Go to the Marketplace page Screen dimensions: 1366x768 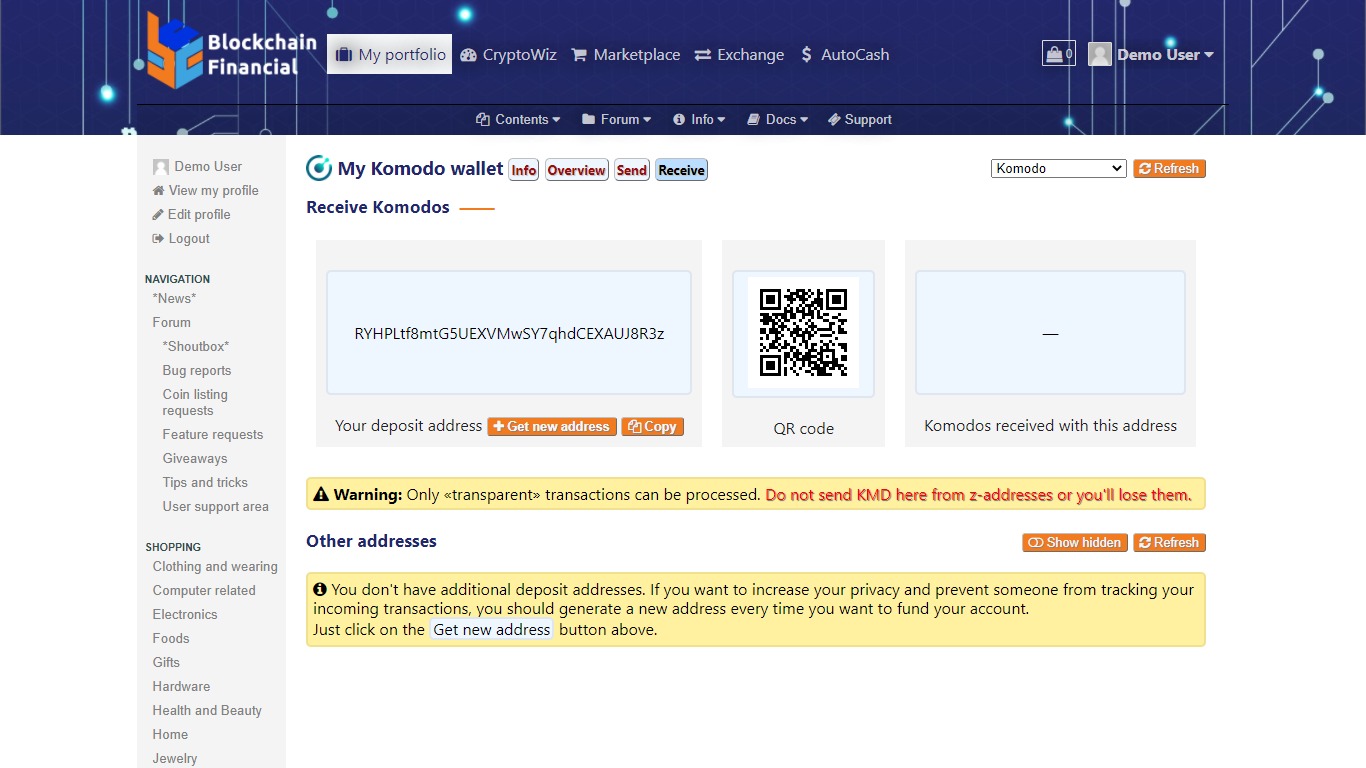[625, 55]
